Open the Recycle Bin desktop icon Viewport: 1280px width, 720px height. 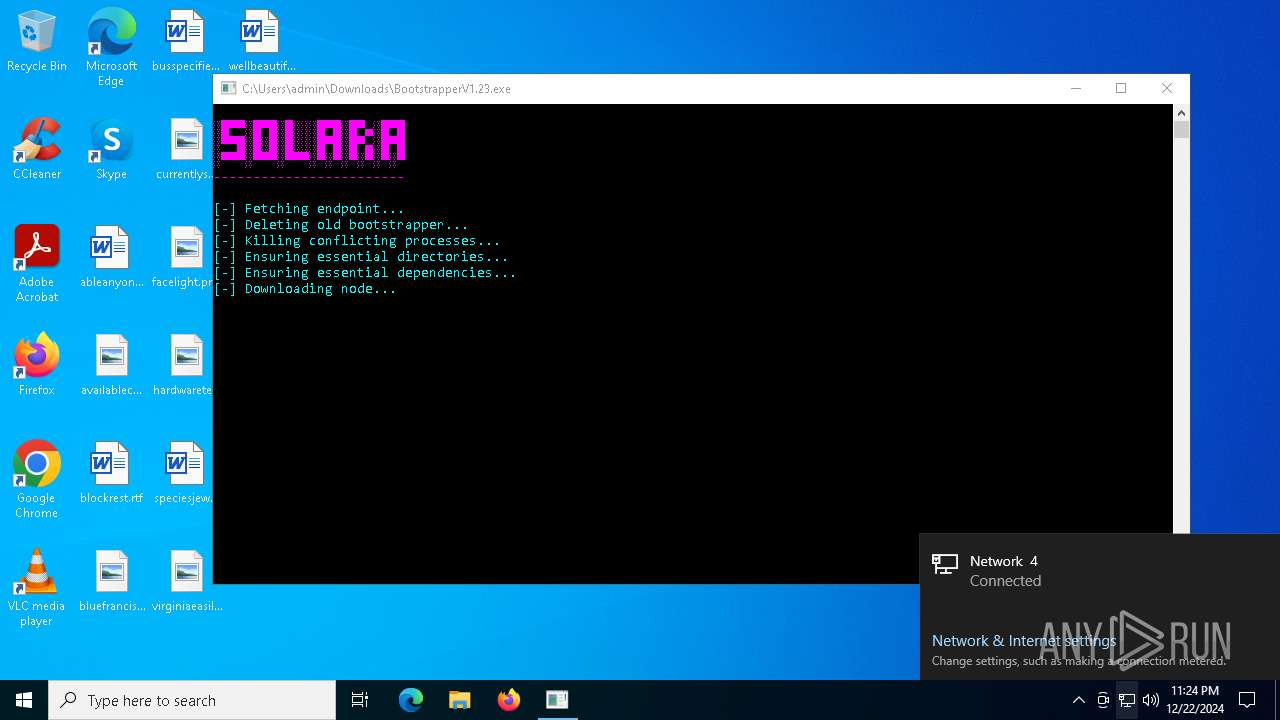click(37, 42)
